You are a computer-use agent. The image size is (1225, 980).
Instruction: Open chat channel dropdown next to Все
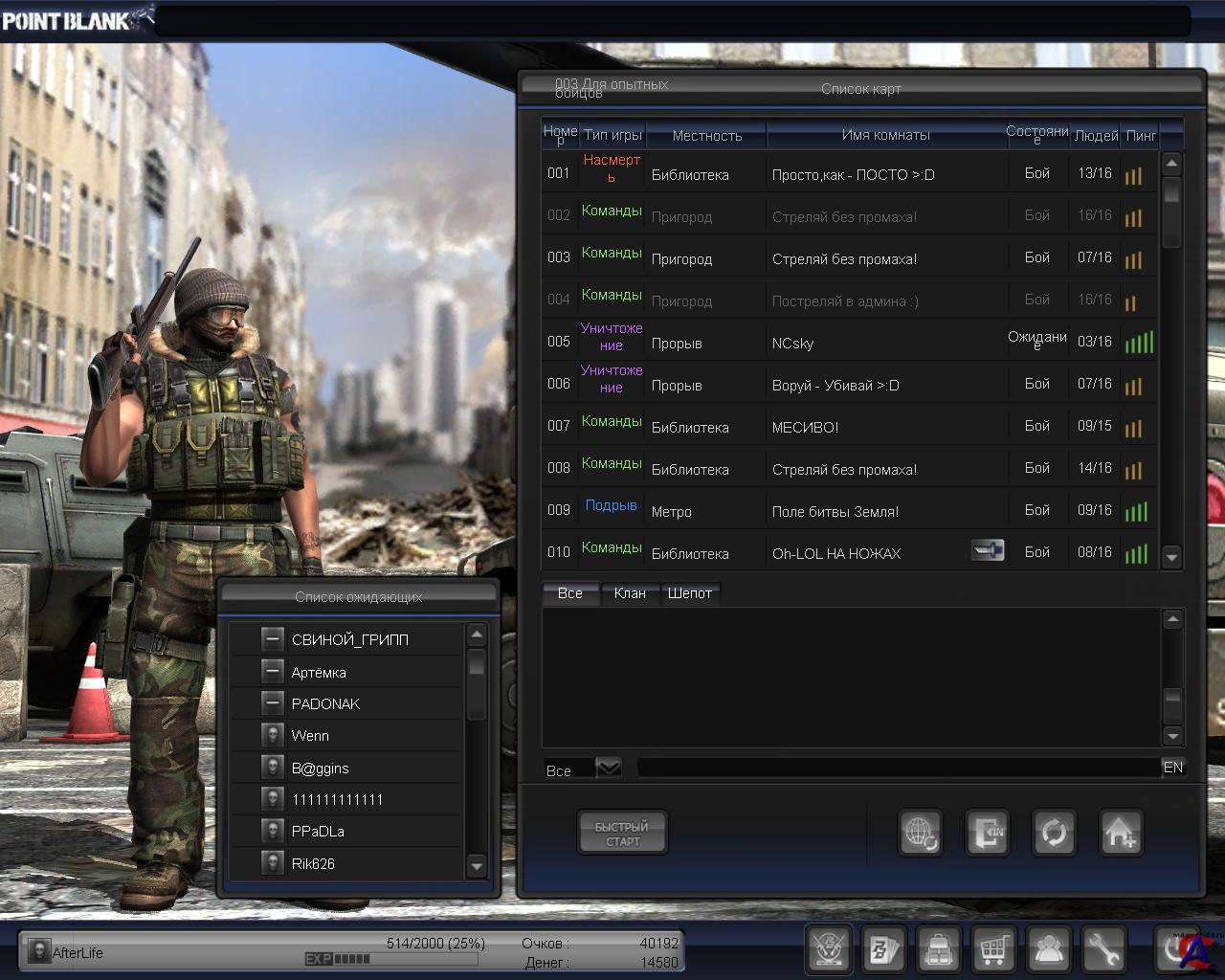(609, 768)
